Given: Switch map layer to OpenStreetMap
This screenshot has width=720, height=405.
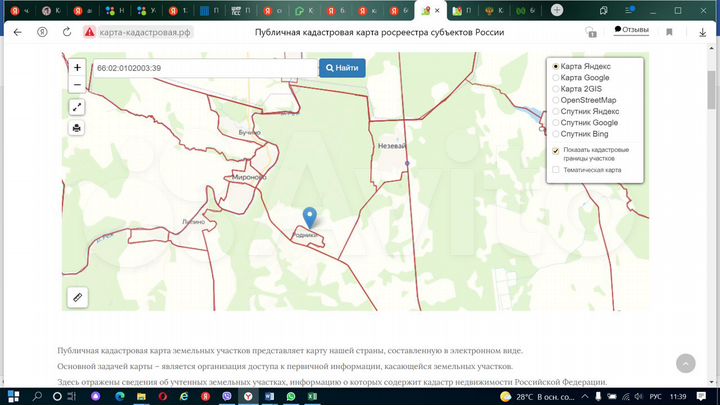Looking at the screenshot, I should [556, 100].
